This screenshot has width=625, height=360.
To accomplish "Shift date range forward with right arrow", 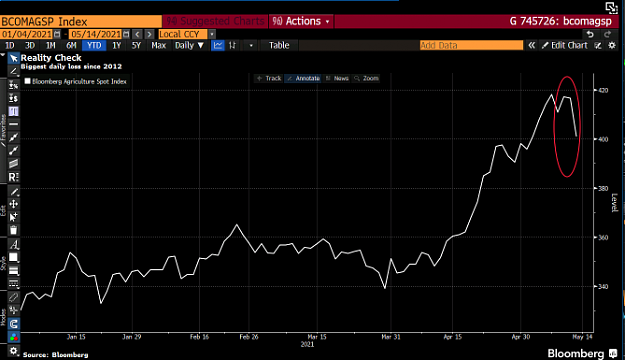I will click(x=149, y=34).
